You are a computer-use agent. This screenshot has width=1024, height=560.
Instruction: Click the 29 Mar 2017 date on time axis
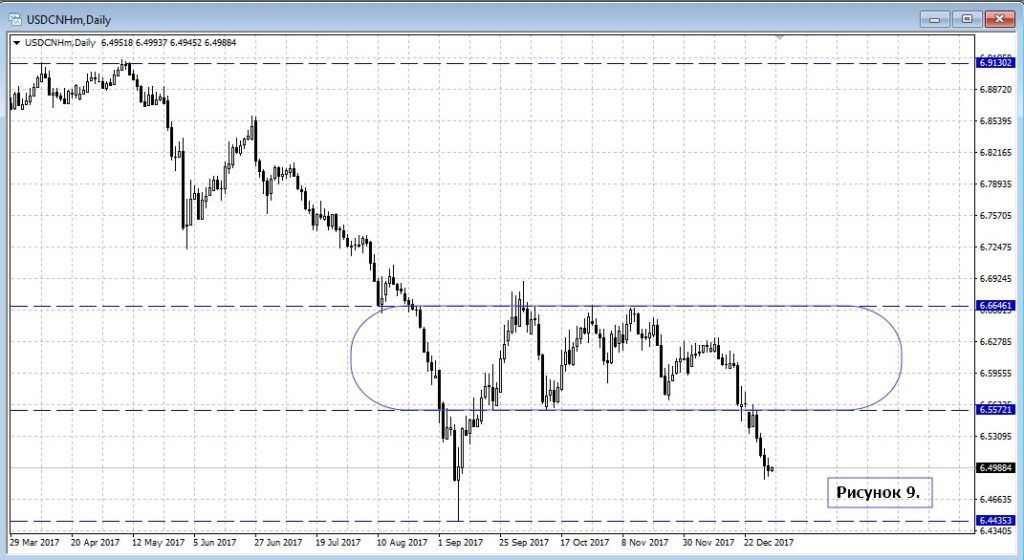[35, 543]
